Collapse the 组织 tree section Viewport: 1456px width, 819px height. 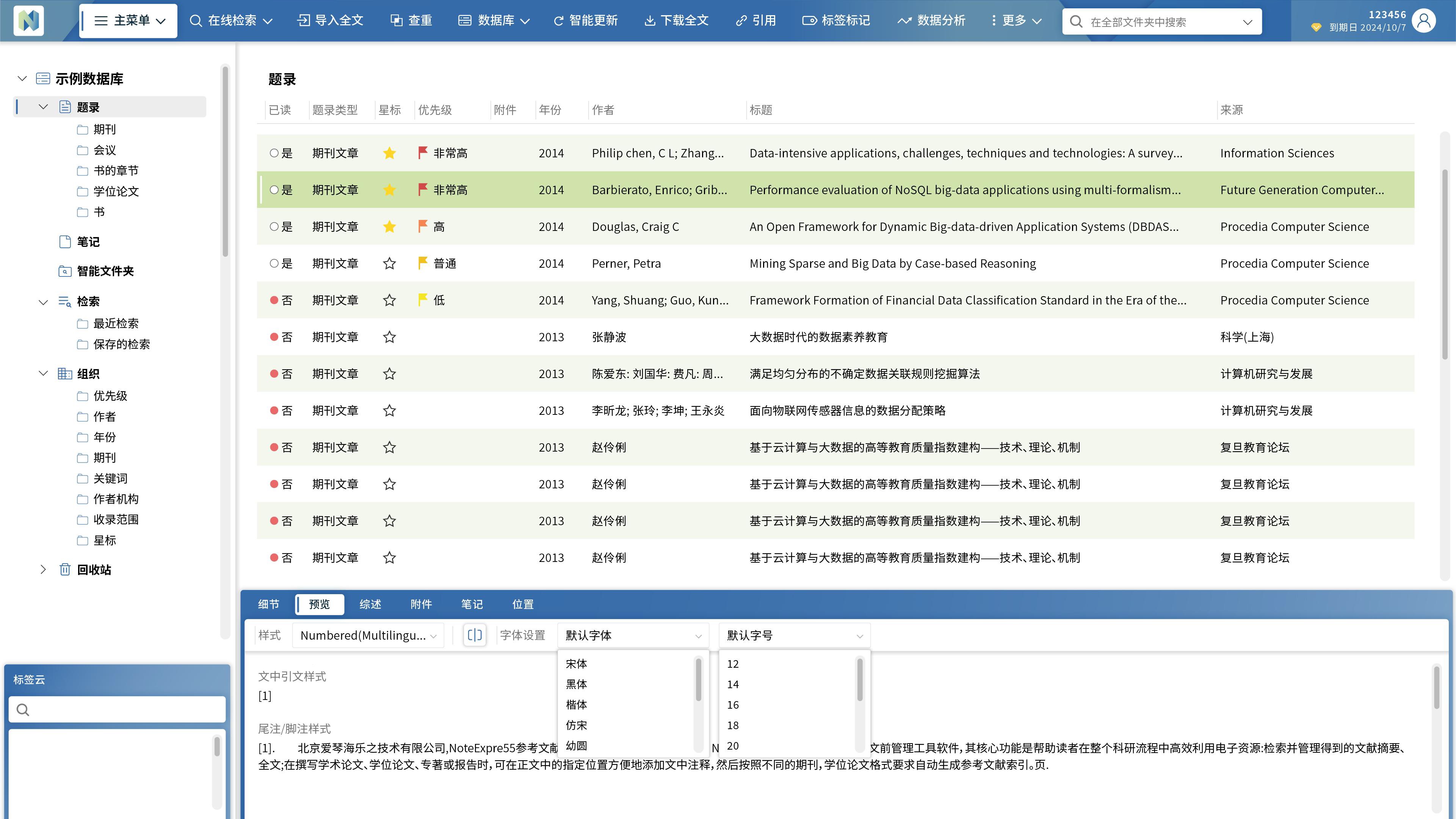[43, 373]
